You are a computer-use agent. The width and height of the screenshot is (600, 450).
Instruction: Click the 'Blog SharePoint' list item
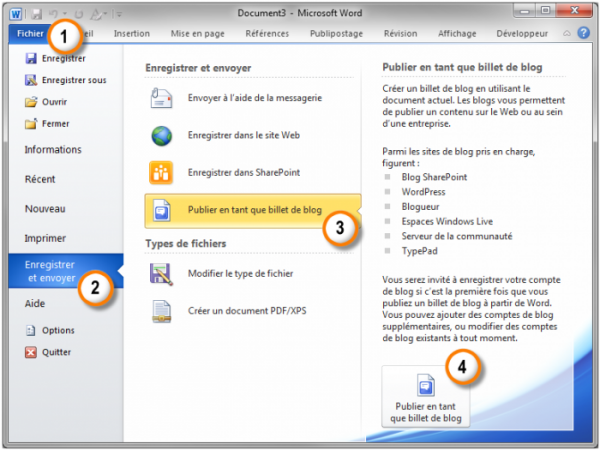434,177
